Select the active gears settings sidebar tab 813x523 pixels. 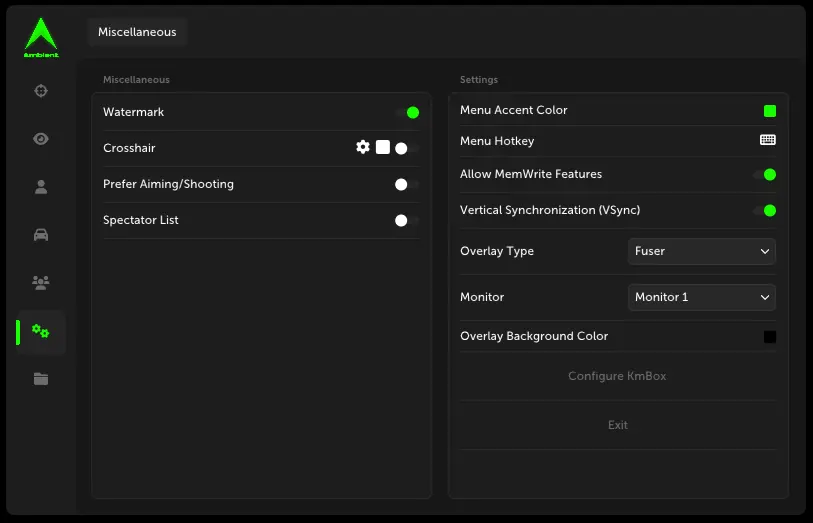tap(41, 331)
